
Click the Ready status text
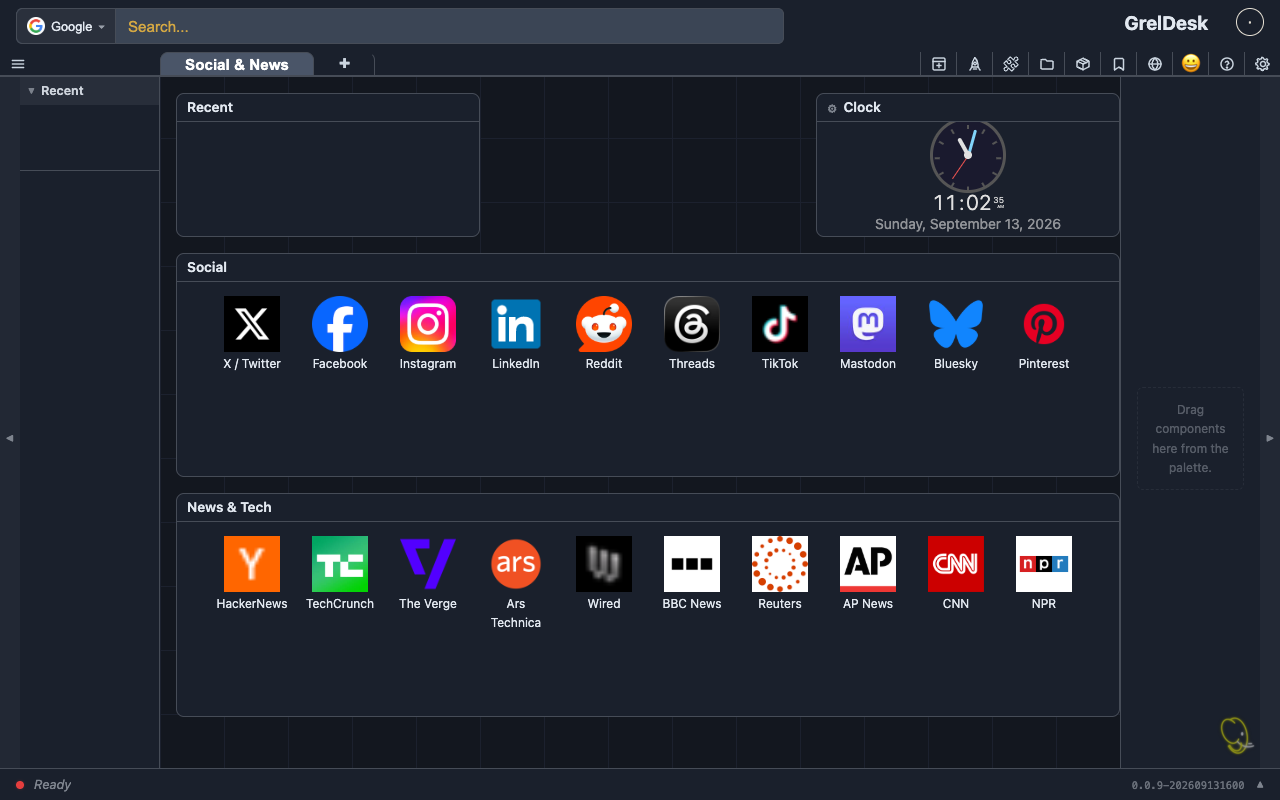52,785
